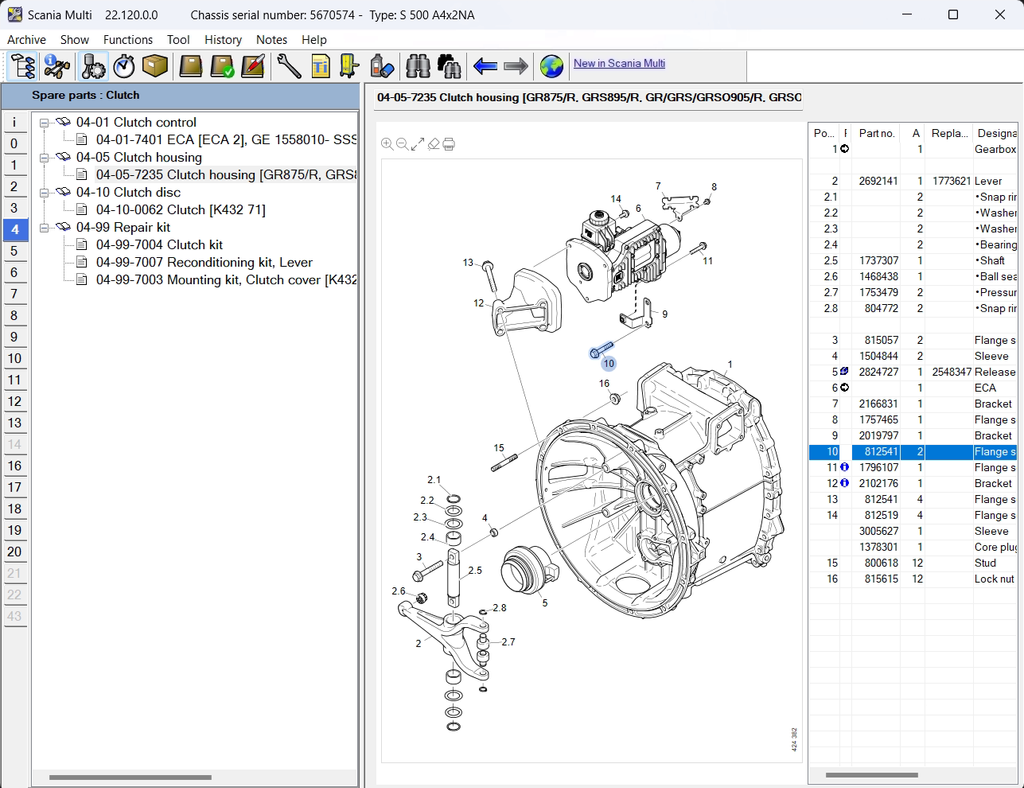The image size is (1024, 788).
Task: Click the binoculars search icon in toolbar
Action: [418, 66]
